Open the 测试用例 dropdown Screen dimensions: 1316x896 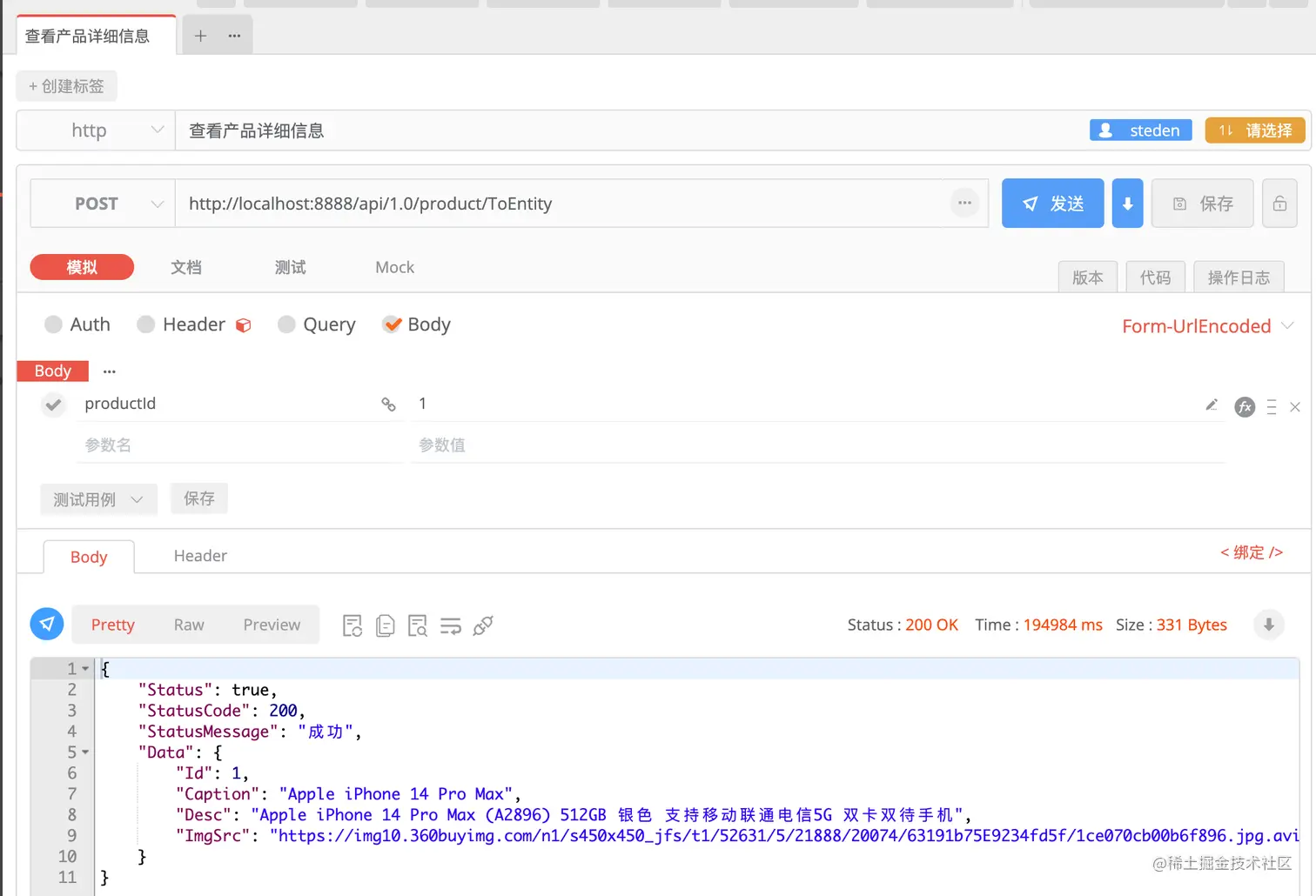[x=98, y=499]
